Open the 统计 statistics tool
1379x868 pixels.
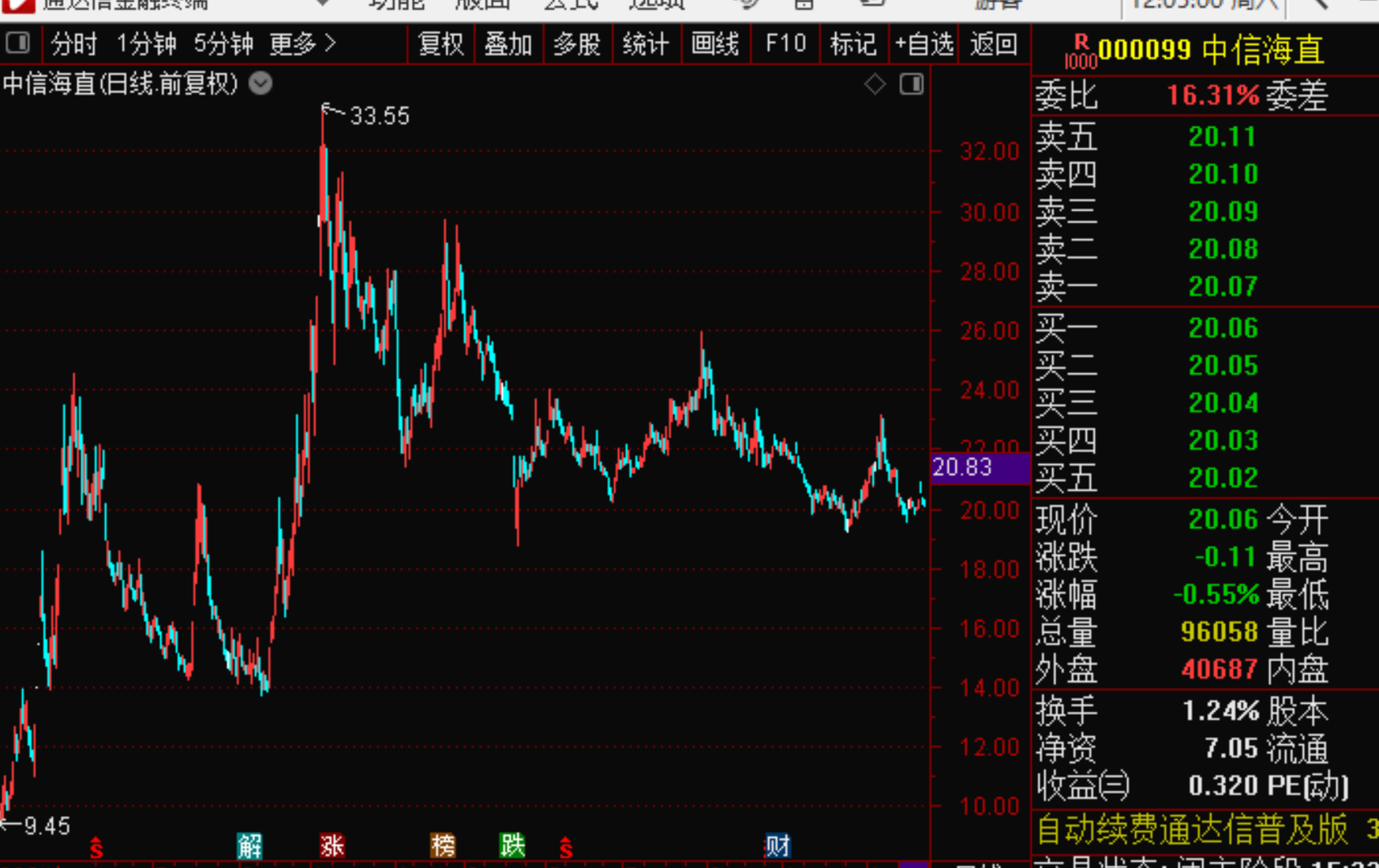pyautogui.click(x=646, y=44)
